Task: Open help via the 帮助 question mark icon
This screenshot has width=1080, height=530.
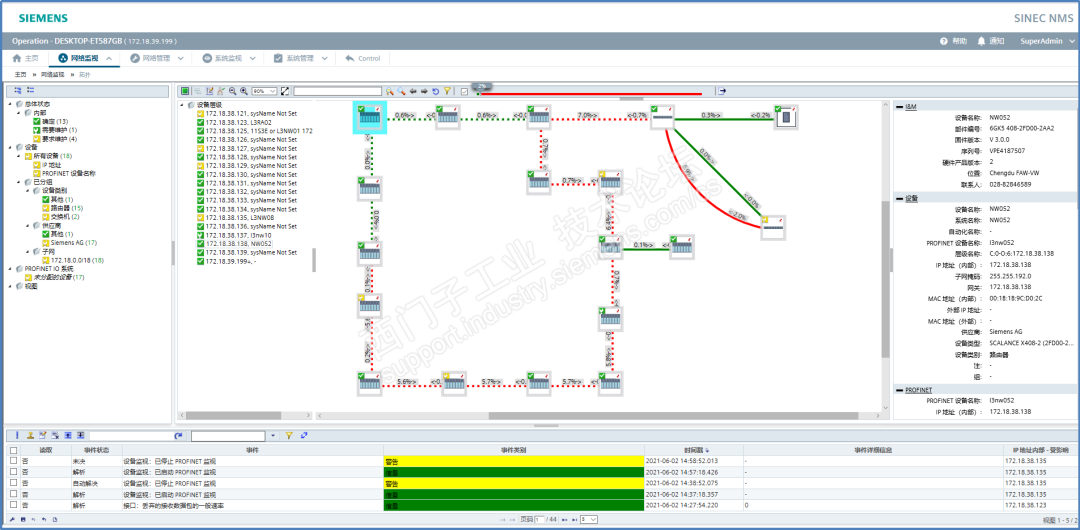Action: [944, 41]
